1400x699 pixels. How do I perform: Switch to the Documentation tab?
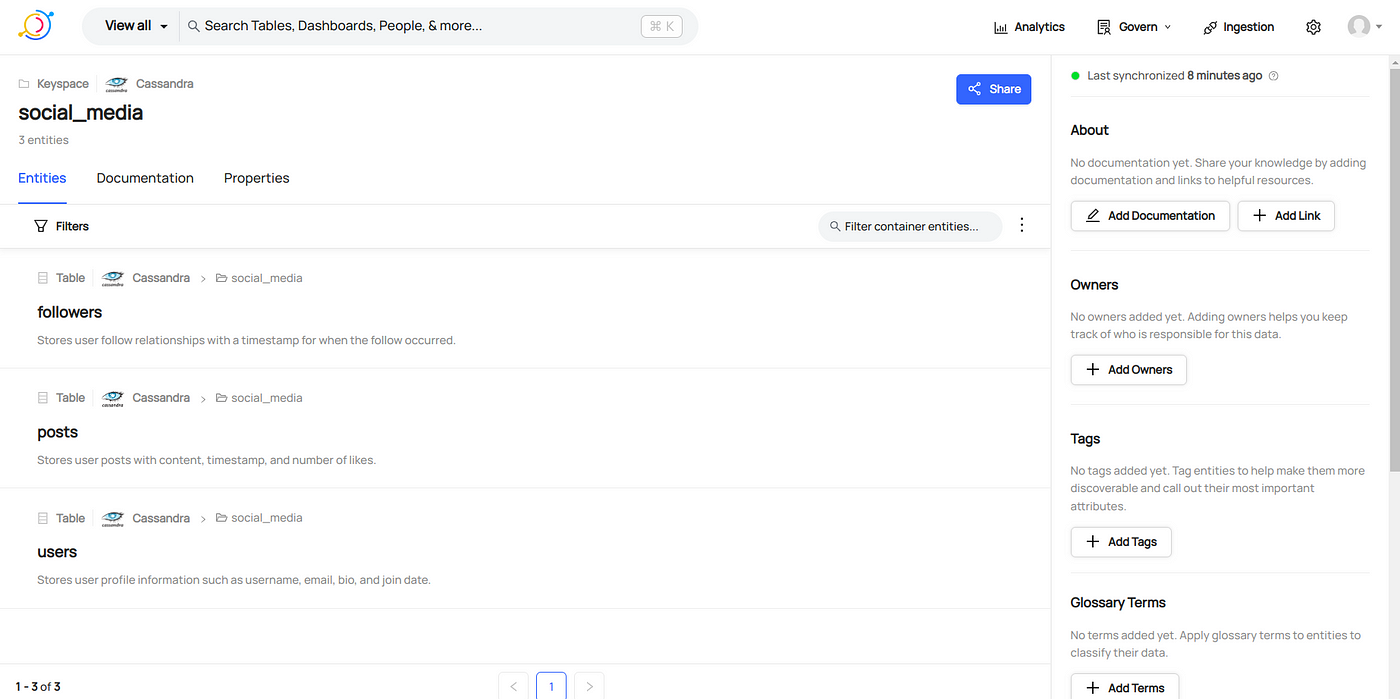point(145,178)
